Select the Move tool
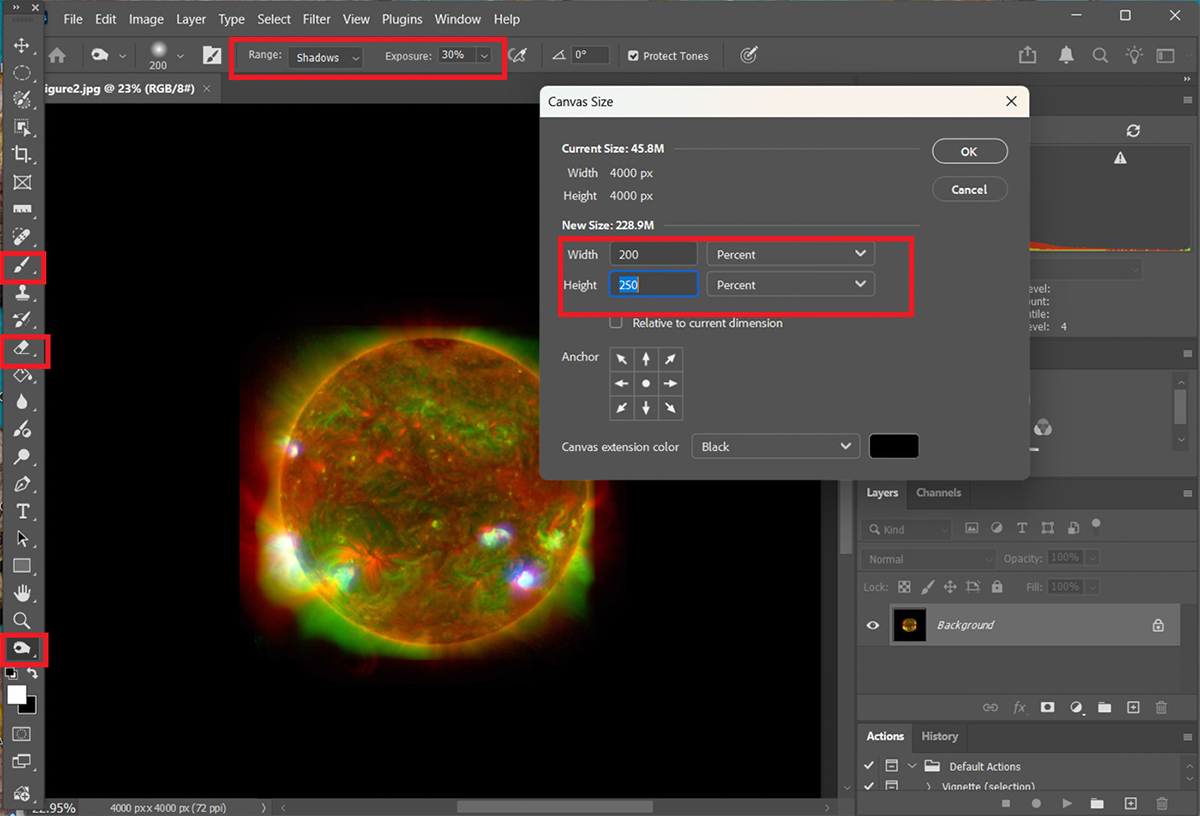Viewport: 1200px width, 816px height. 22,46
